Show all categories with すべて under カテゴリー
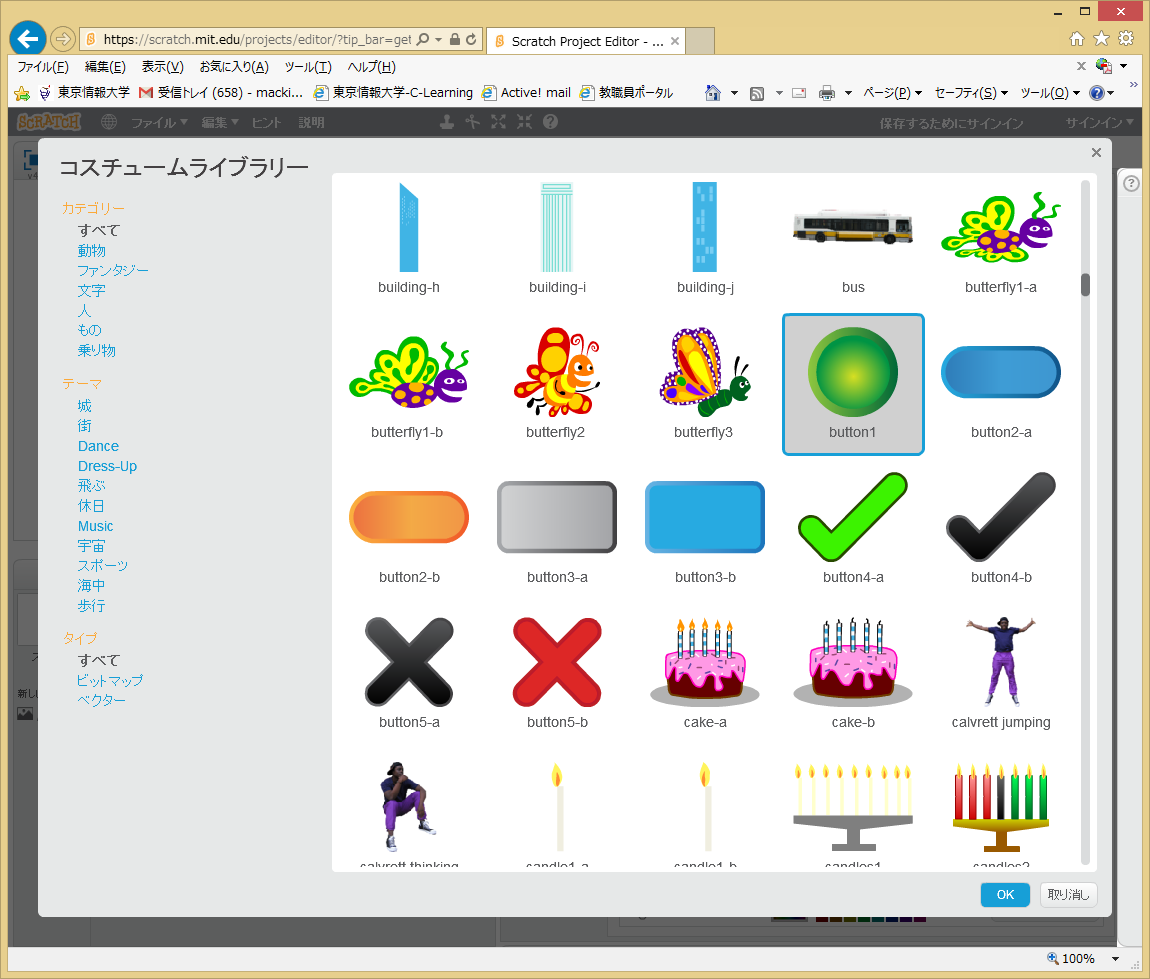 [99, 230]
